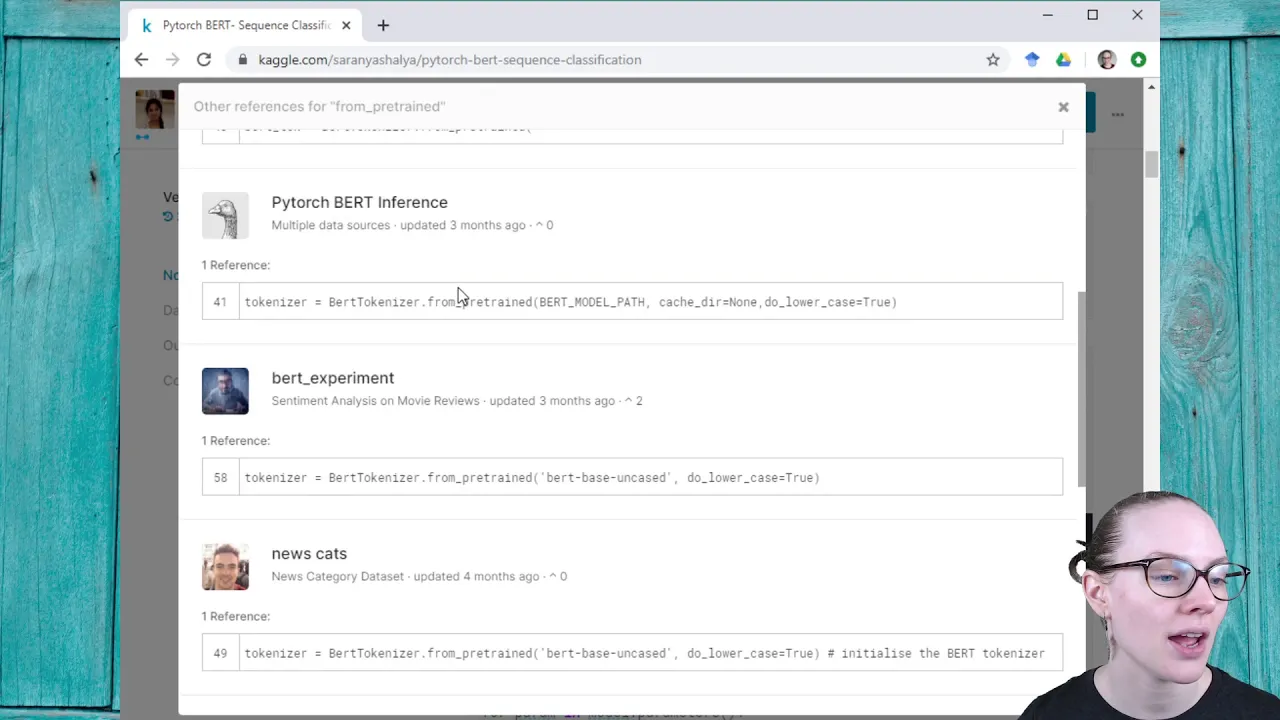
Task: Click code line 58 in bert_experiment
Action: (x=632, y=477)
